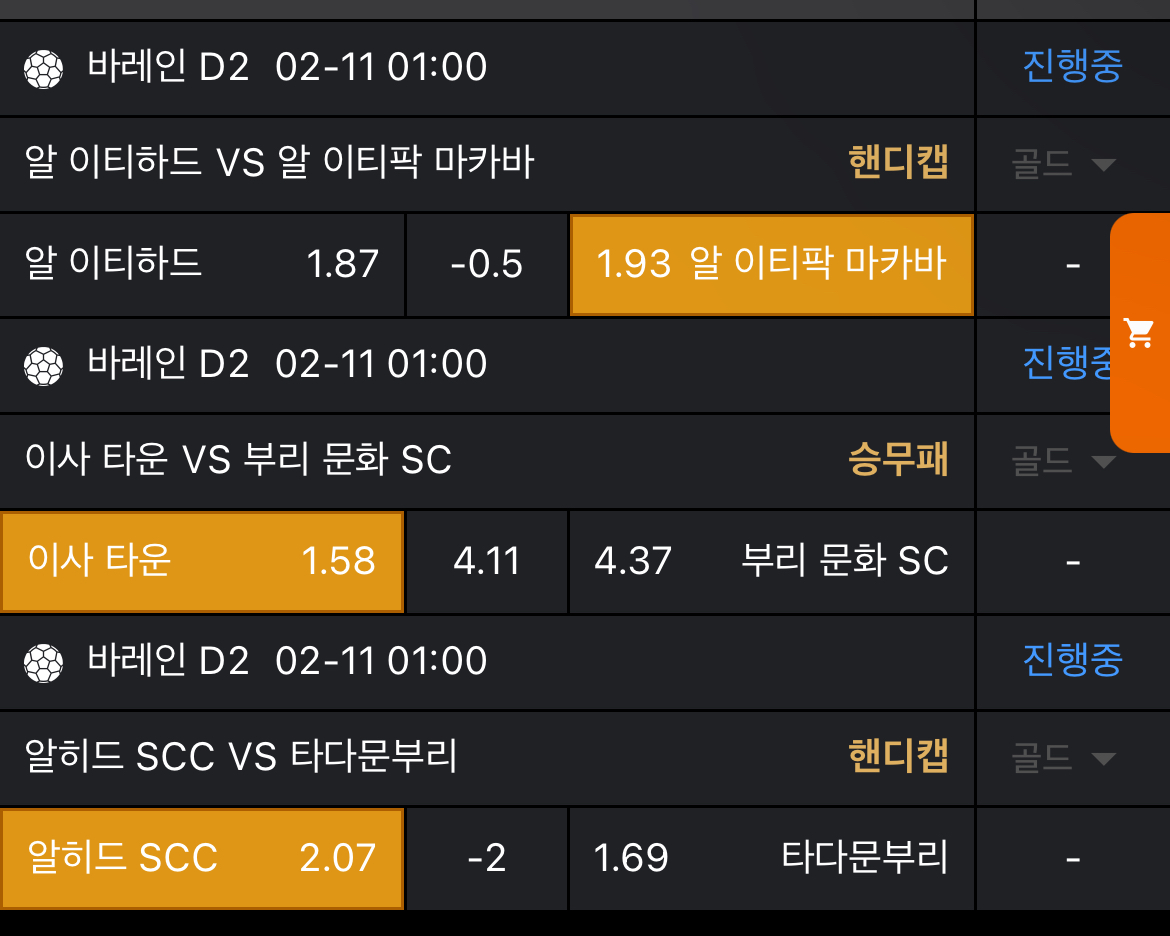Click soccer ball icon for 알히드 SCC match
The image size is (1170, 936).
click(43, 662)
